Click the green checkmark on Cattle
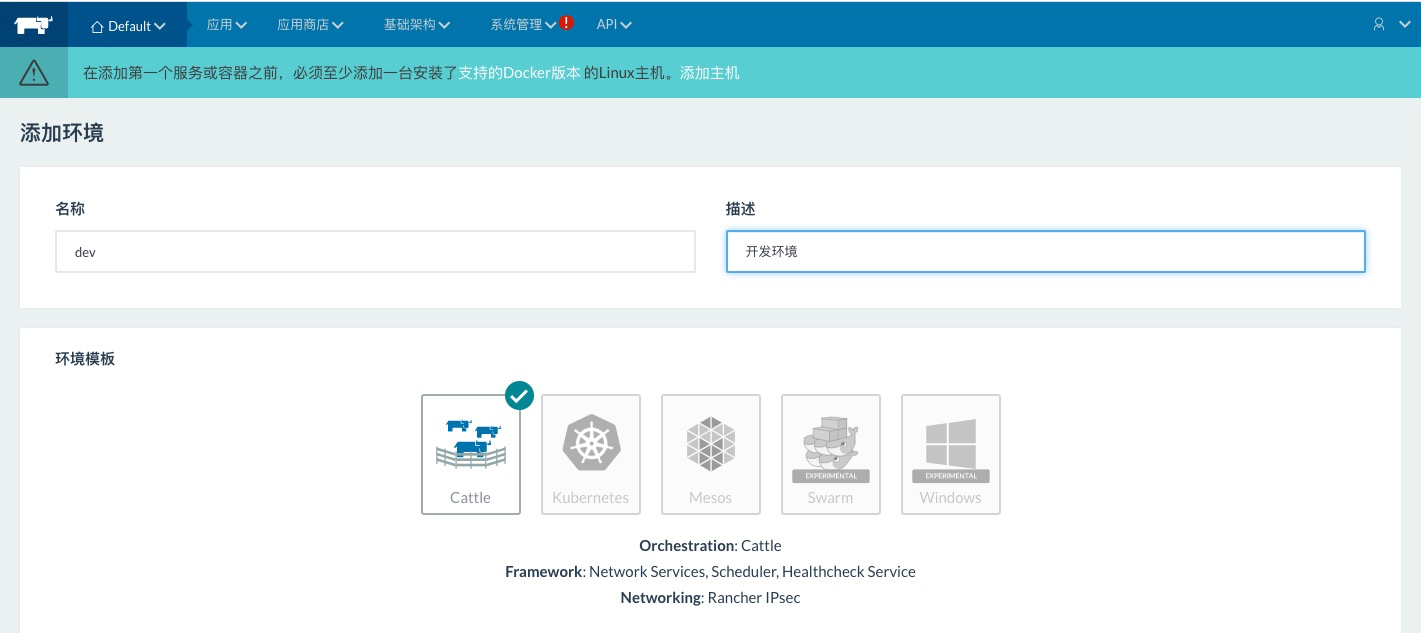The width and height of the screenshot is (1421, 633). click(519, 395)
